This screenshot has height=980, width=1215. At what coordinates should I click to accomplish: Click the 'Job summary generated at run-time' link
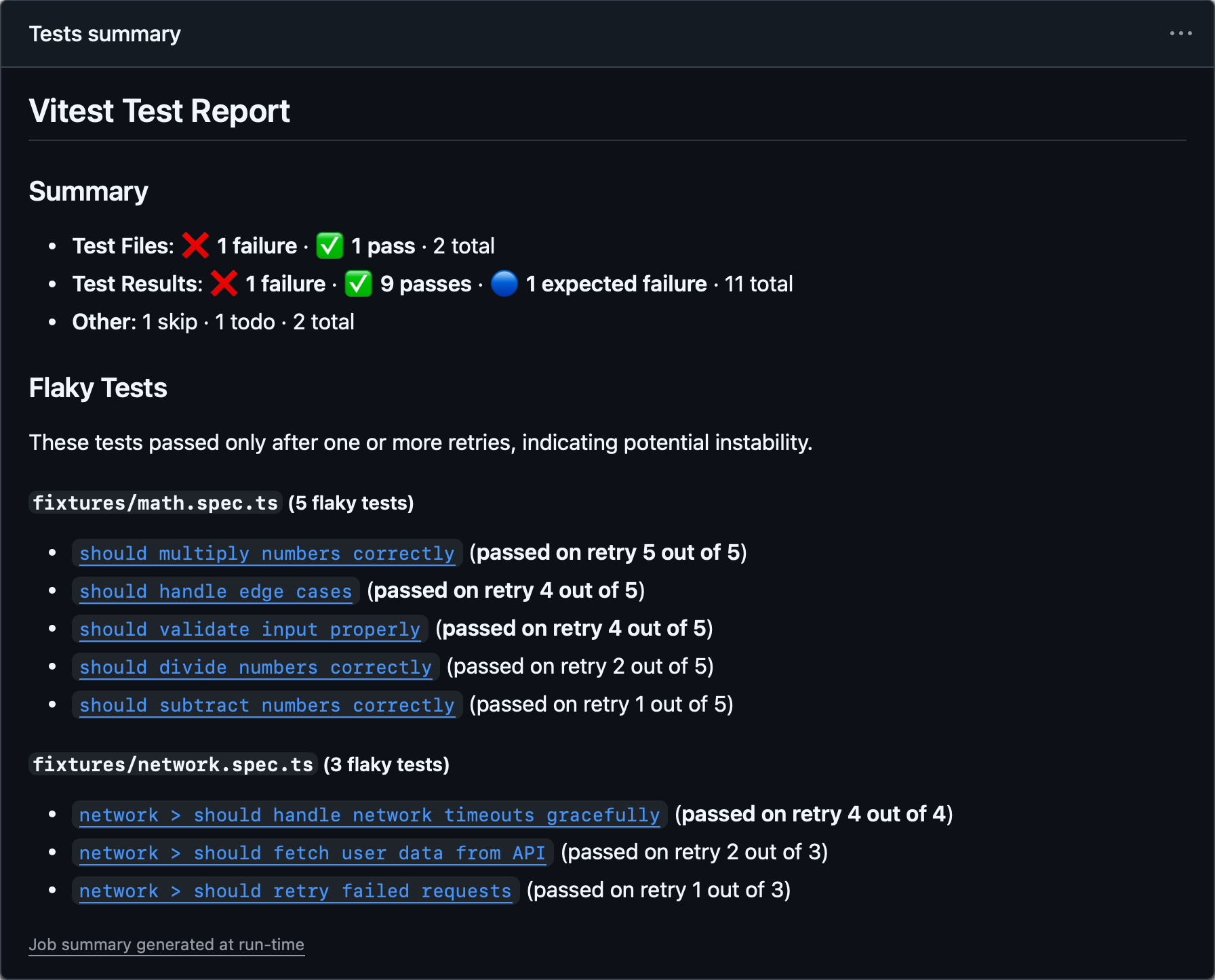(166, 944)
